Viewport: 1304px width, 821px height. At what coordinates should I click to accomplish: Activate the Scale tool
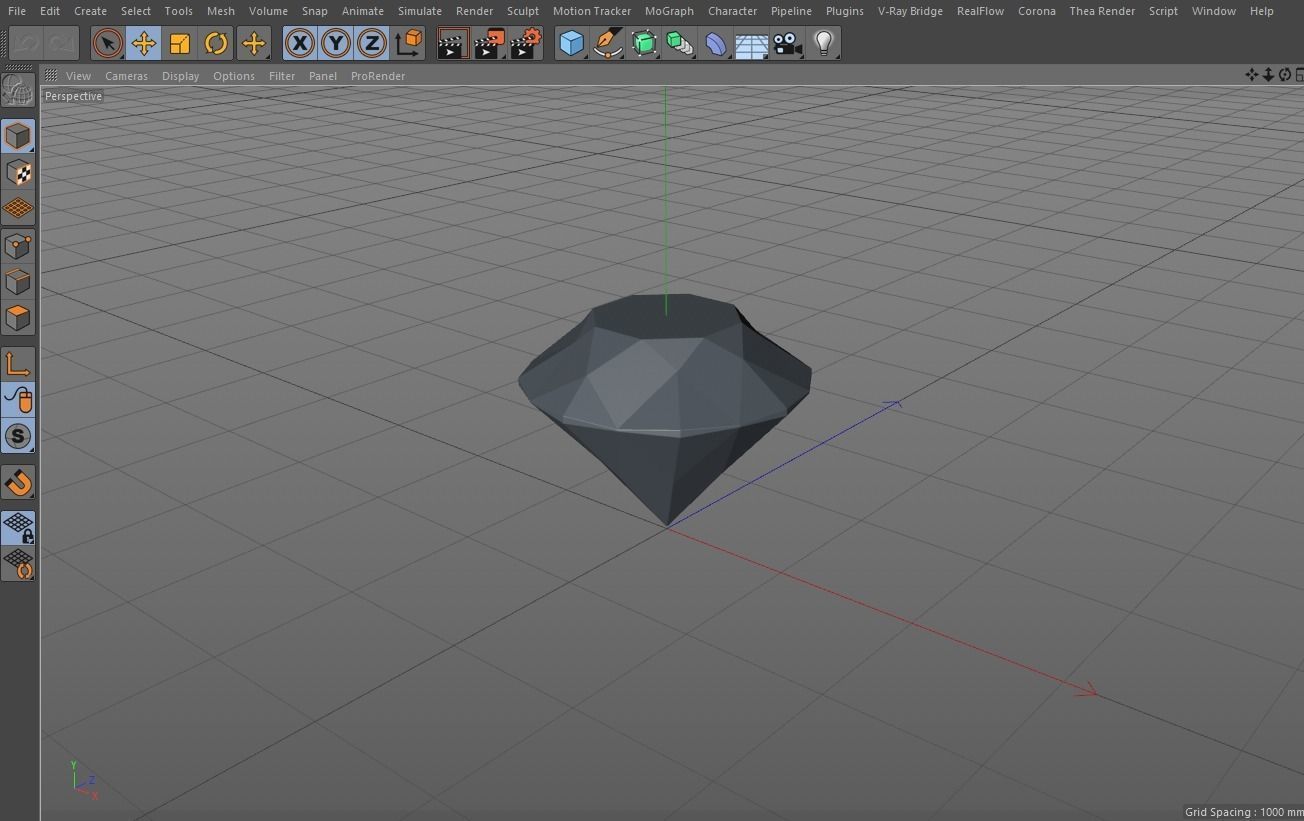180,44
